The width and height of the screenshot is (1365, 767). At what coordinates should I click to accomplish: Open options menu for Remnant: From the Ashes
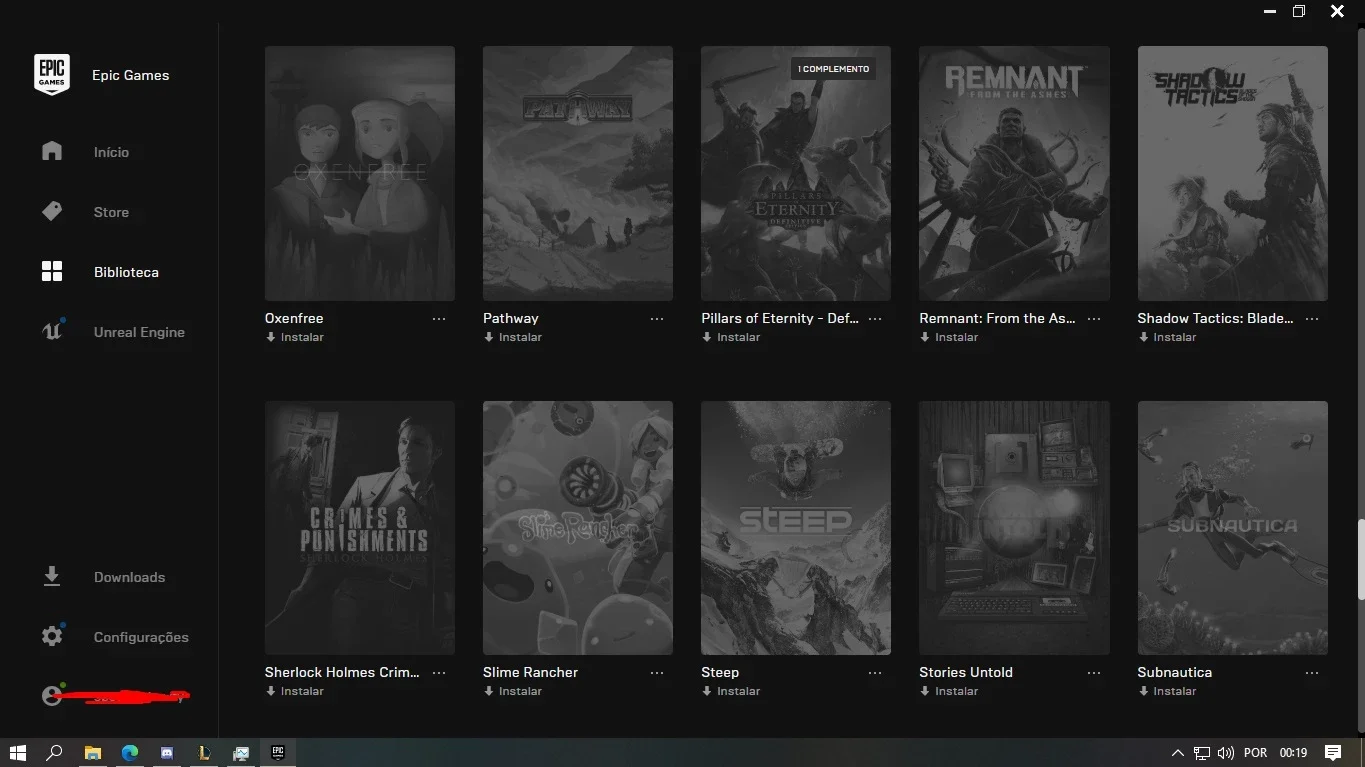1094,318
